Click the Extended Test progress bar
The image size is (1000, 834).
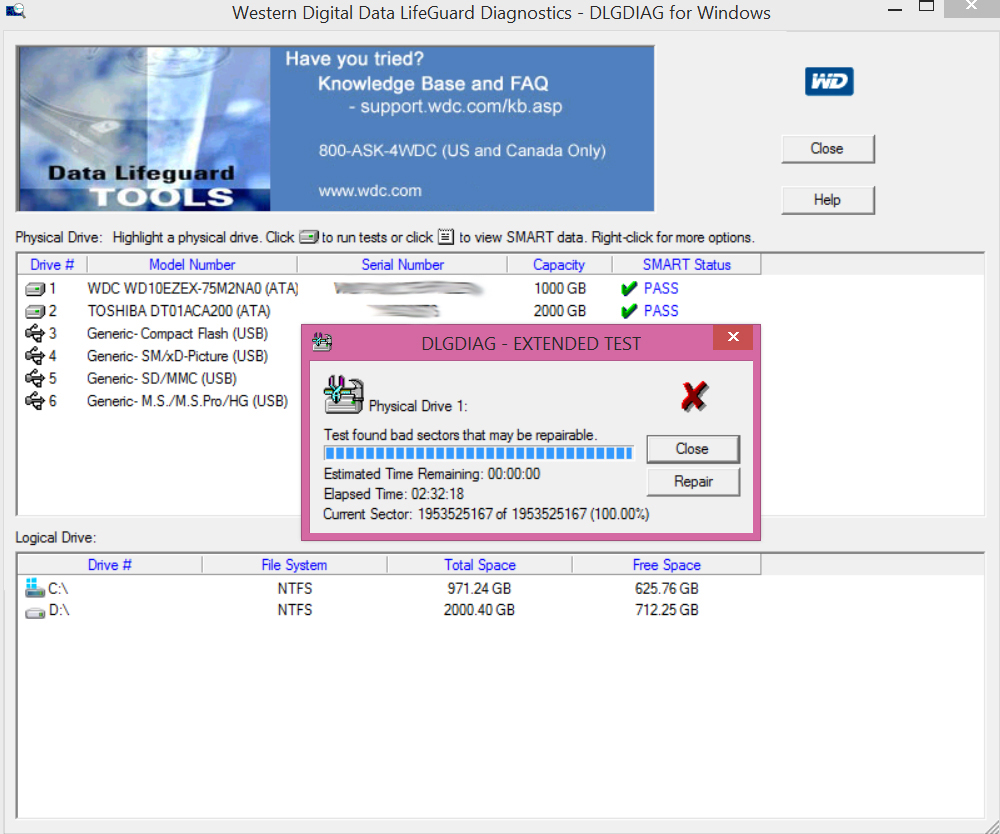[x=478, y=453]
